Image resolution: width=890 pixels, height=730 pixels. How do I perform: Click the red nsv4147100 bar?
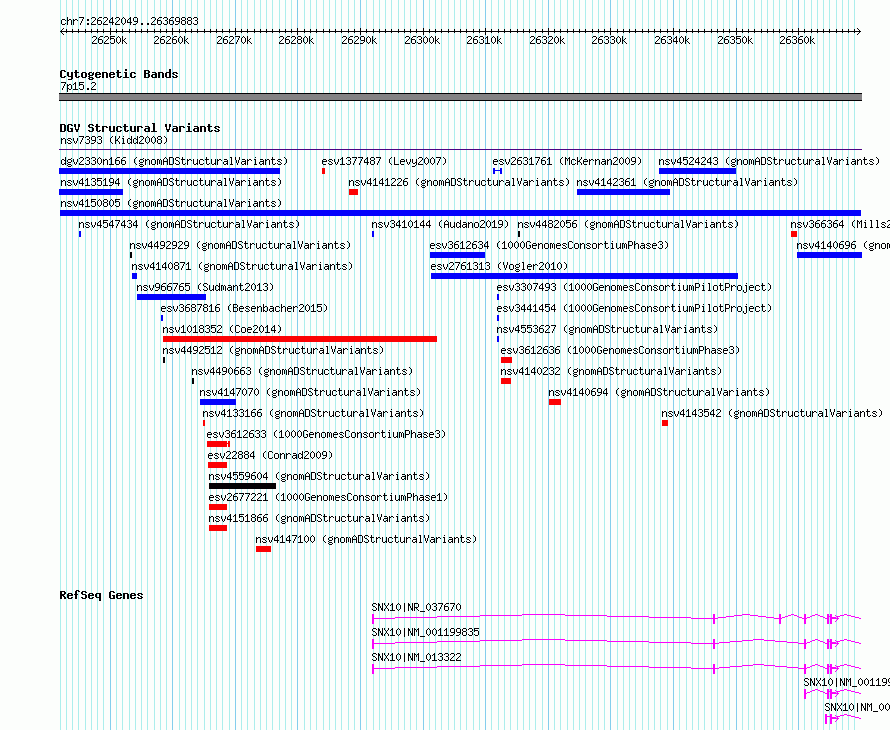[x=263, y=549]
